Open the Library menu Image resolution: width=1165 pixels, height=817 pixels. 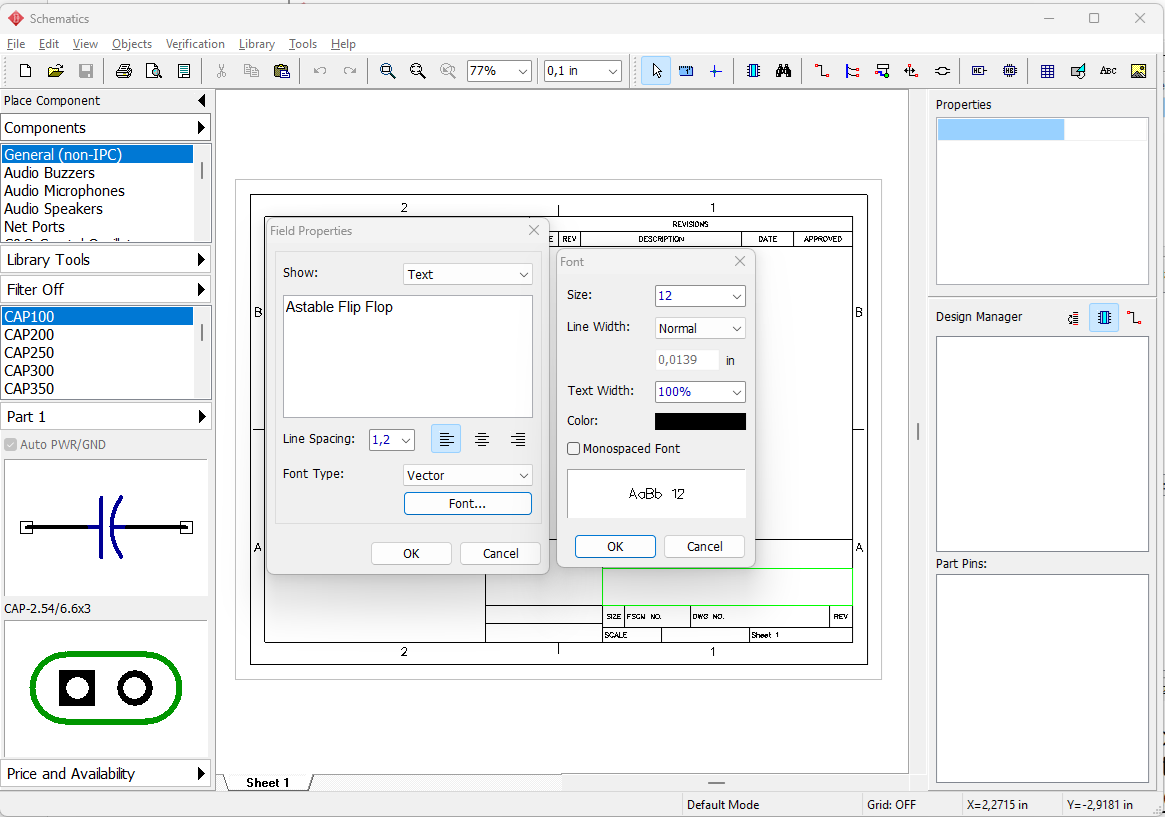coord(256,44)
